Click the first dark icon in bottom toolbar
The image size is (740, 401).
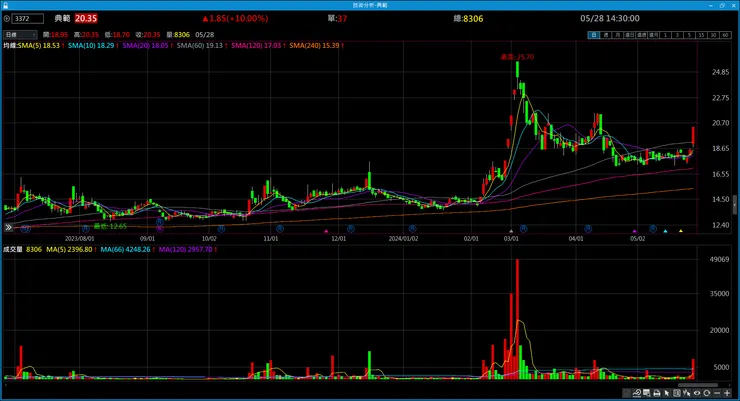(626, 393)
